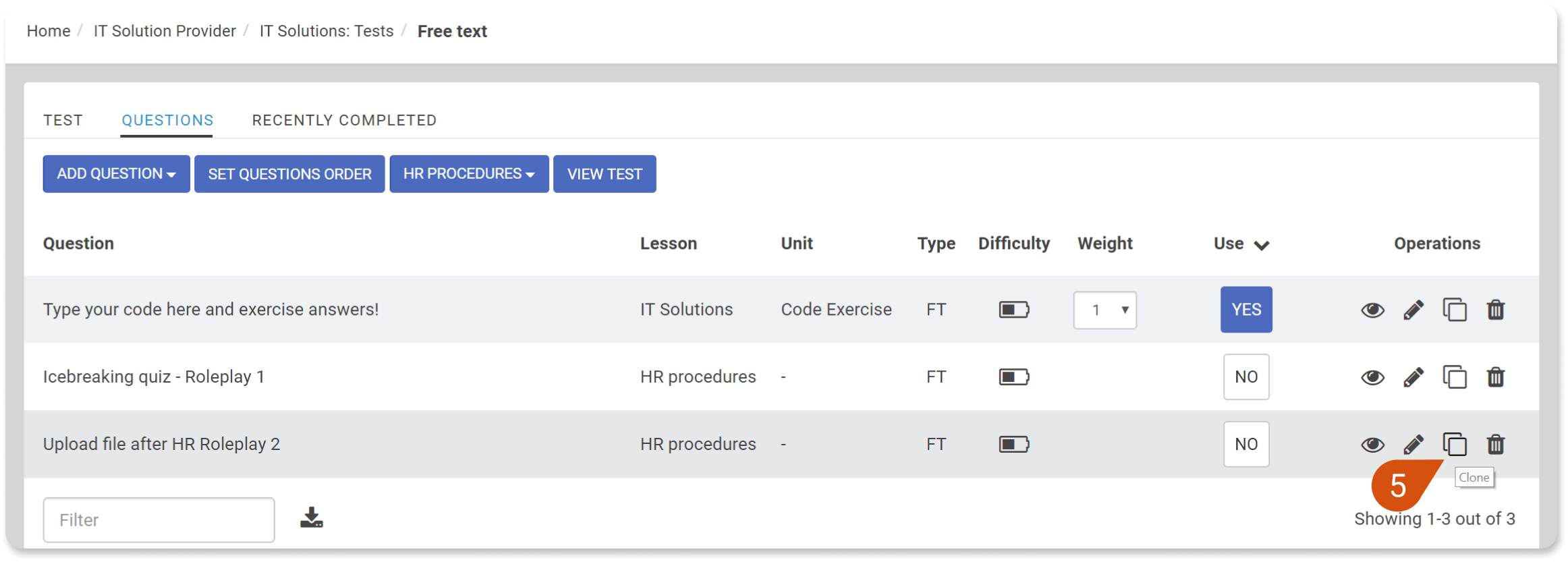Open IT Solution Provider breadcrumb
The height and width of the screenshot is (562, 1568).
165,31
